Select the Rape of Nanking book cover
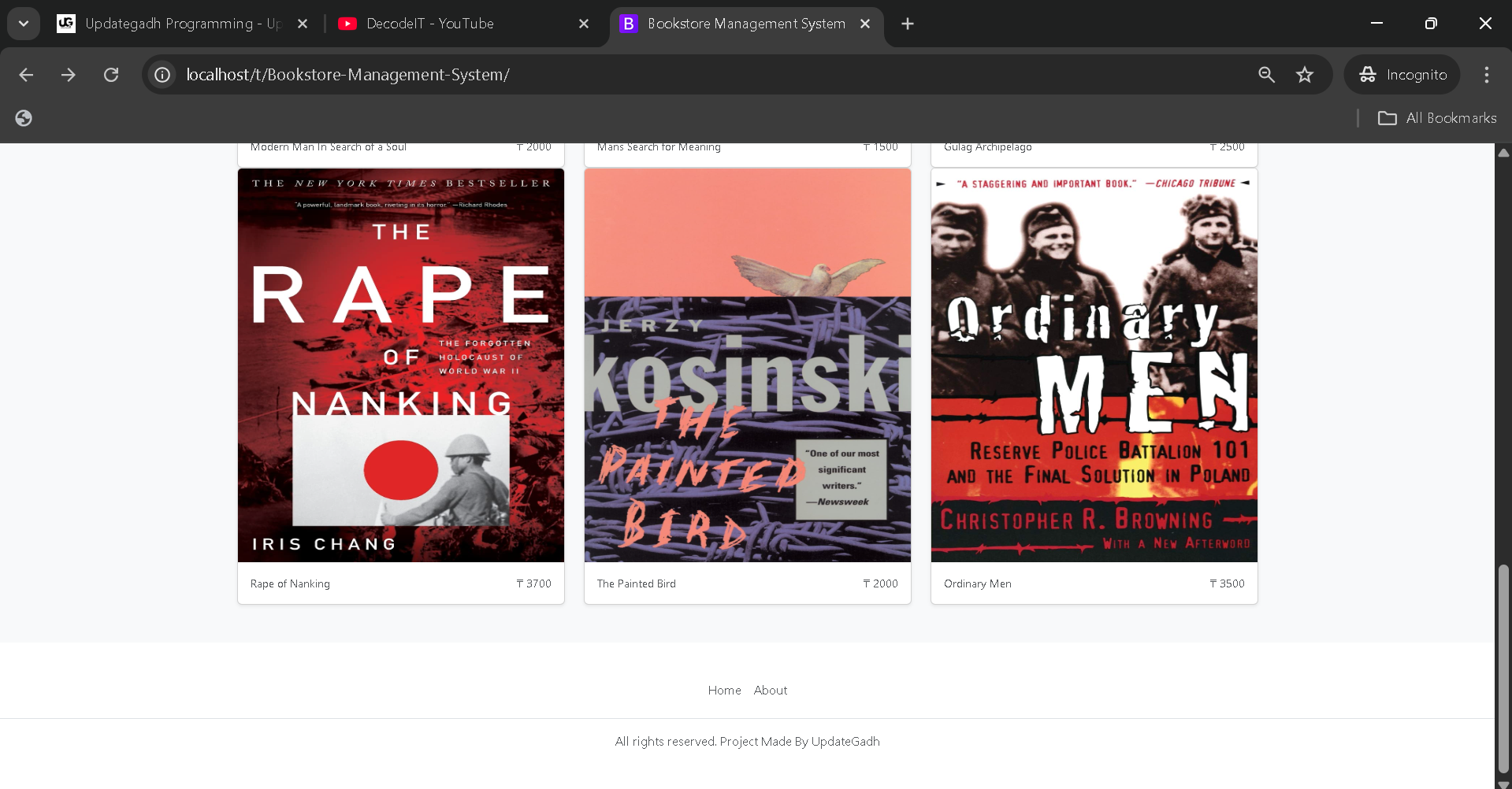The image size is (1512, 789). (x=401, y=365)
